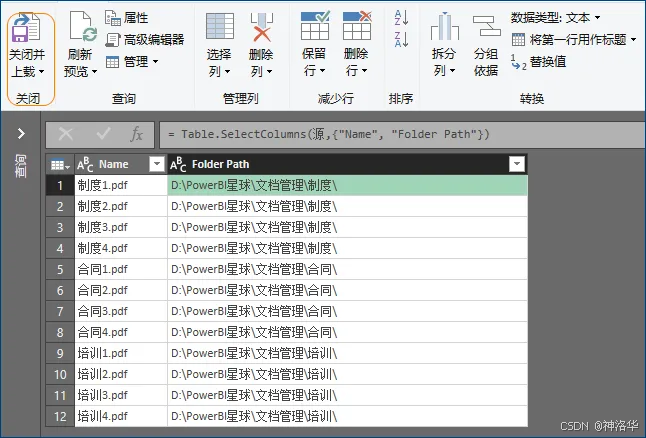This screenshot has height=438, width=646.
Task: Click 替换值 replace values
Action: point(538,62)
